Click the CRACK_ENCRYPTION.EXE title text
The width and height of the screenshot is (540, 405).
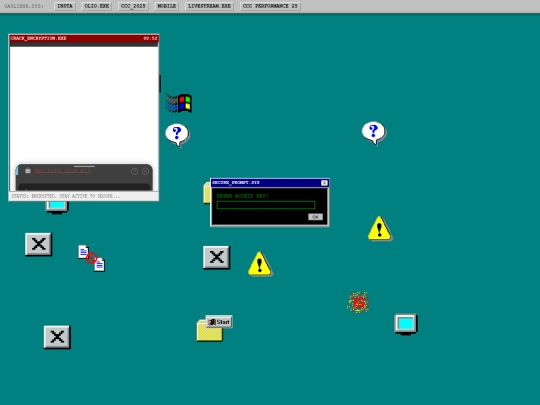39,38
